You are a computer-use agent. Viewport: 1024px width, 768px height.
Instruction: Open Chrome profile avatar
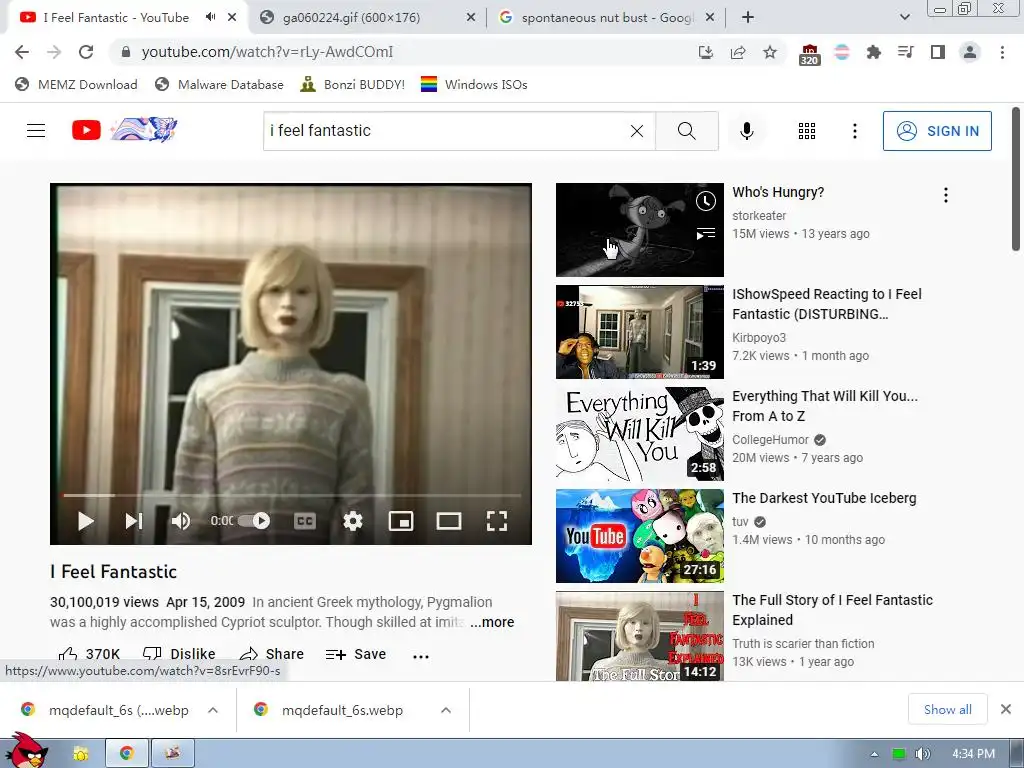tap(970, 52)
